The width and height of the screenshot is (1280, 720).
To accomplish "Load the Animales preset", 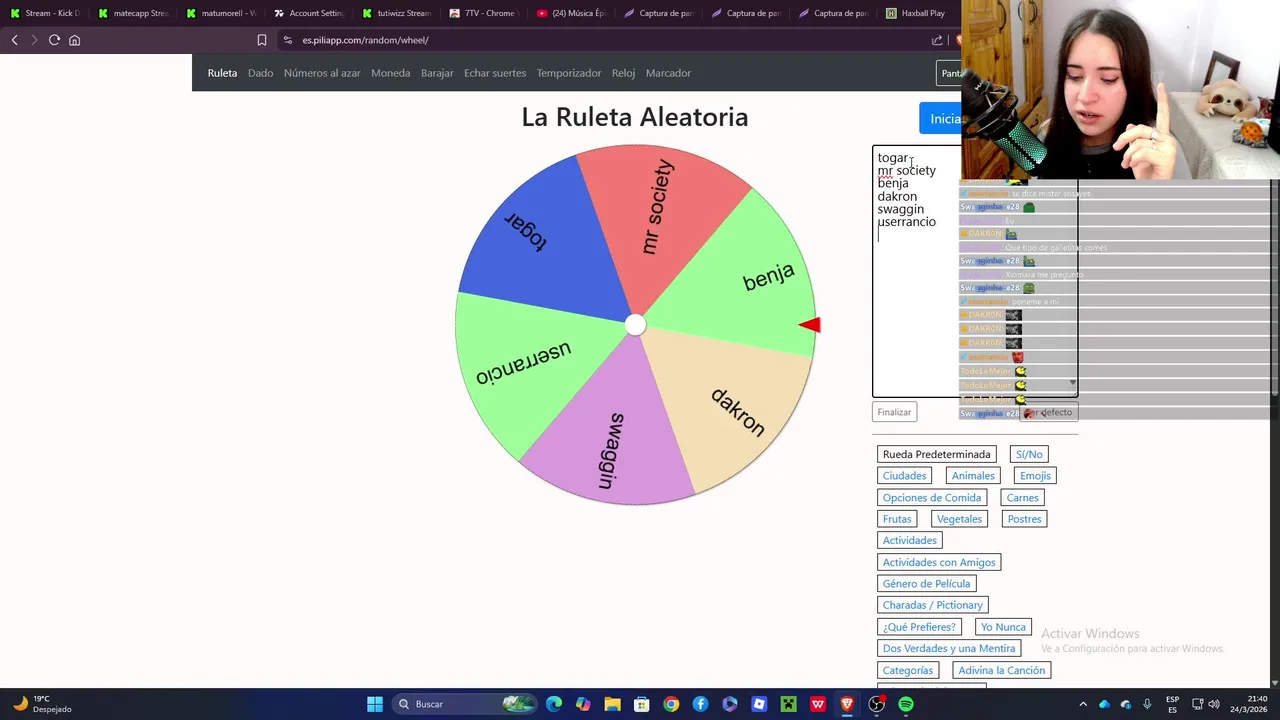I will coord(973,476).
